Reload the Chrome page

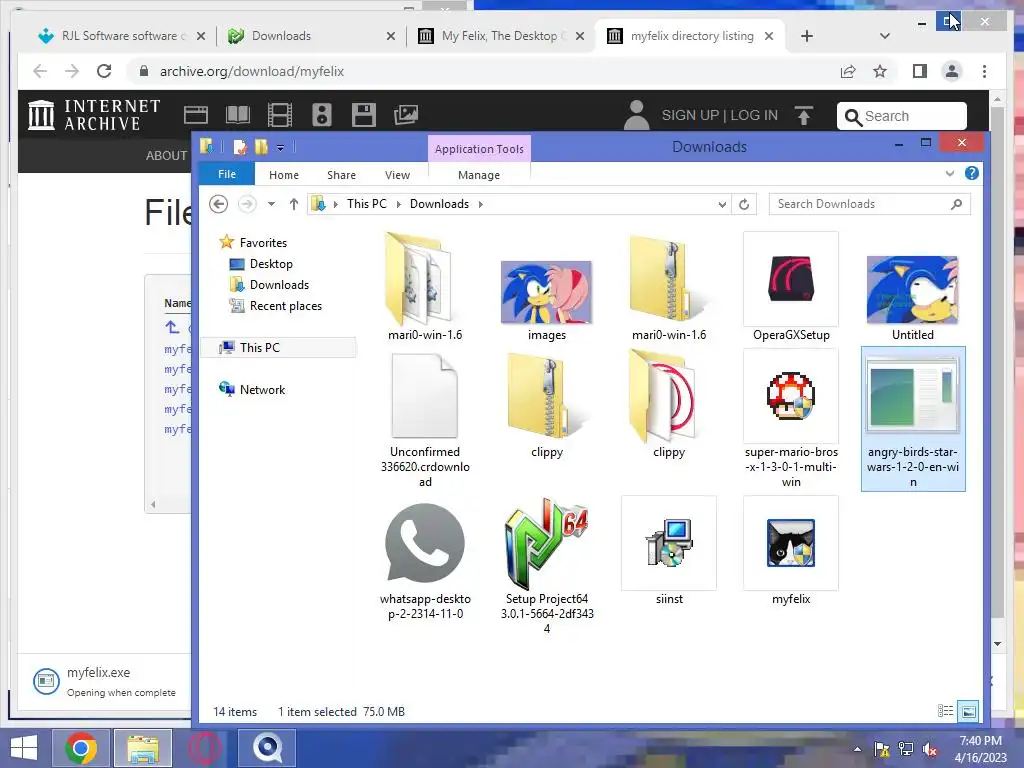[x=104, y=71]
